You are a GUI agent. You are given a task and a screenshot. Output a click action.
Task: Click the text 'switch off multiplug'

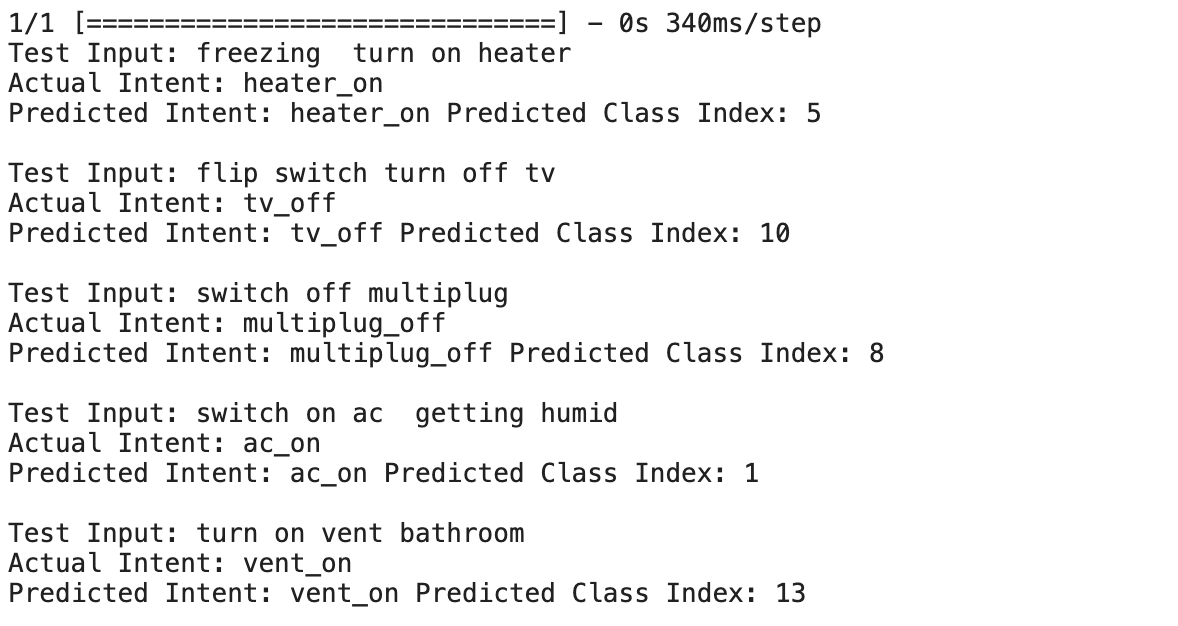click(352, 293)
